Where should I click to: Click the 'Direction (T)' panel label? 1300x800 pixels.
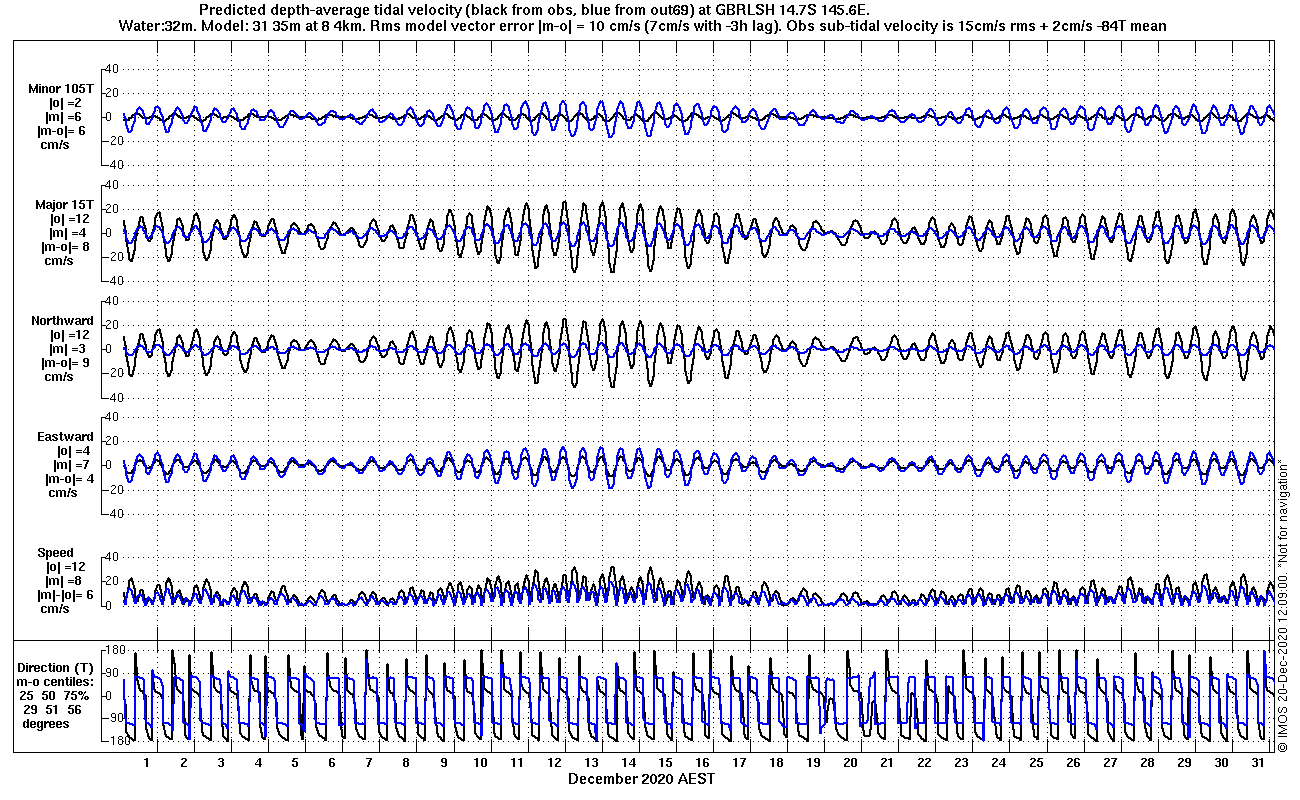(x=57, y=668)
